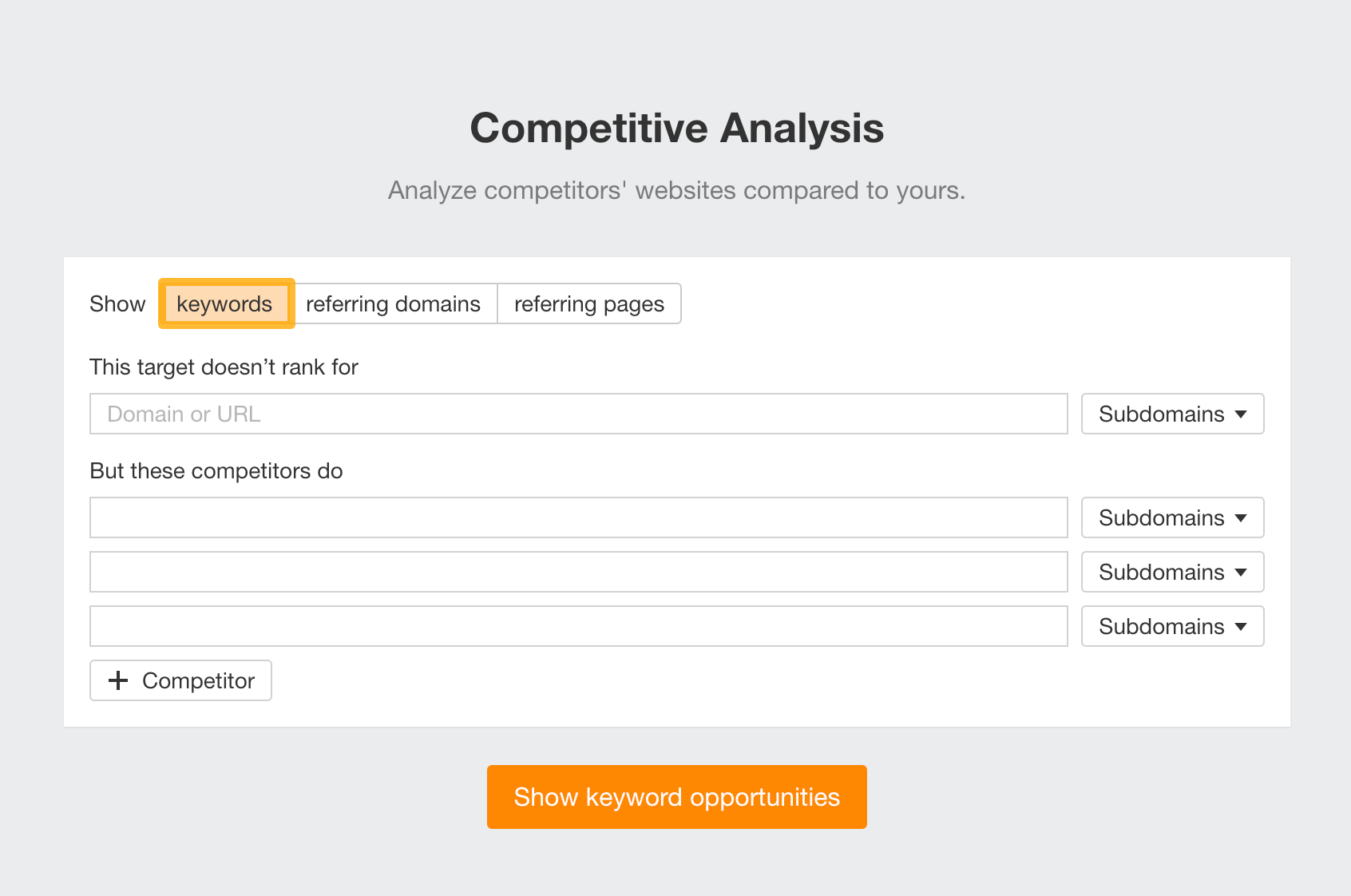Switch to referring pages view
The height and width of the screenshot is (896, 1351).
click(588, 303)
